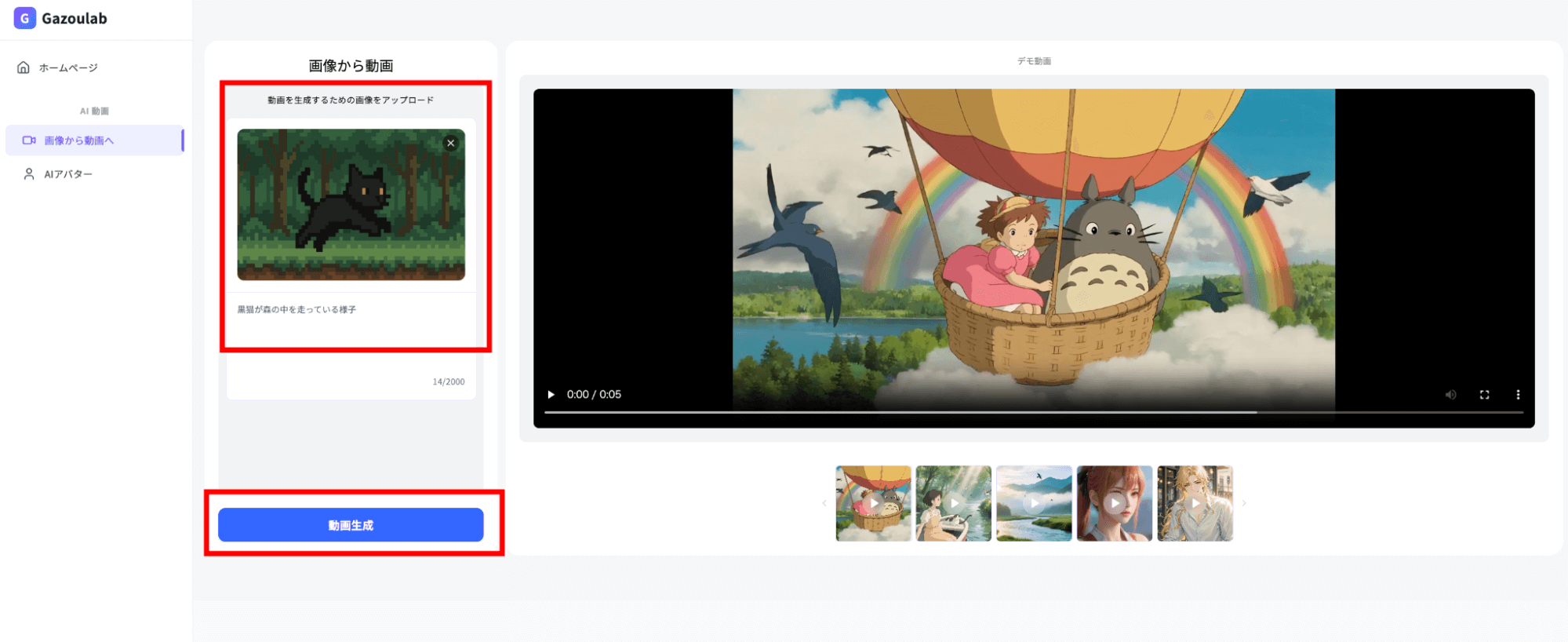The width and height of the screenshot is (1568, 642).
Task: Open the video more options menu
Action: (x=1518, y=395)
